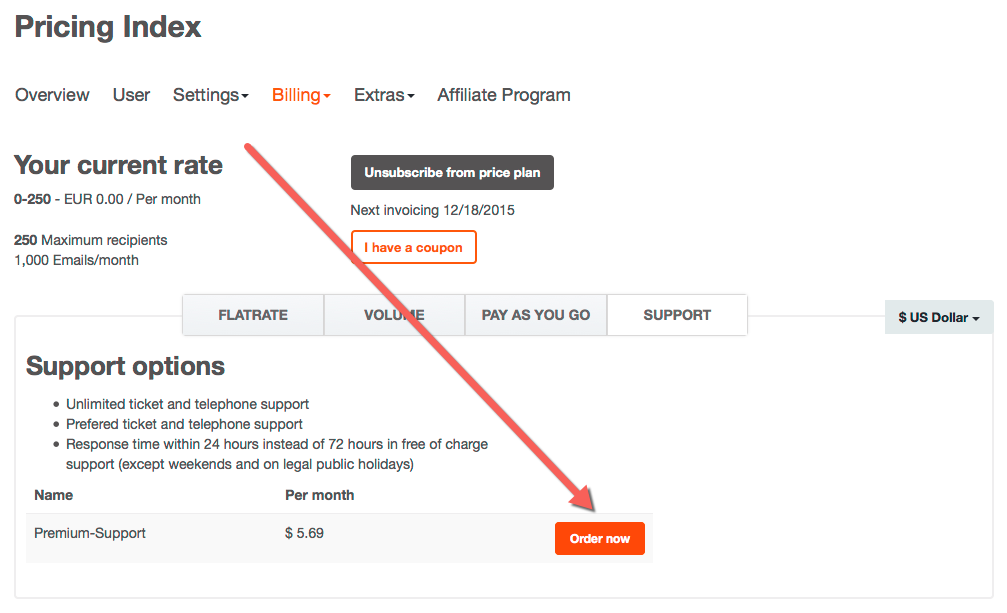Screen dimensions: 1007x613
Task: Switch to the FLATRATE tab
Action: (253, 315)
